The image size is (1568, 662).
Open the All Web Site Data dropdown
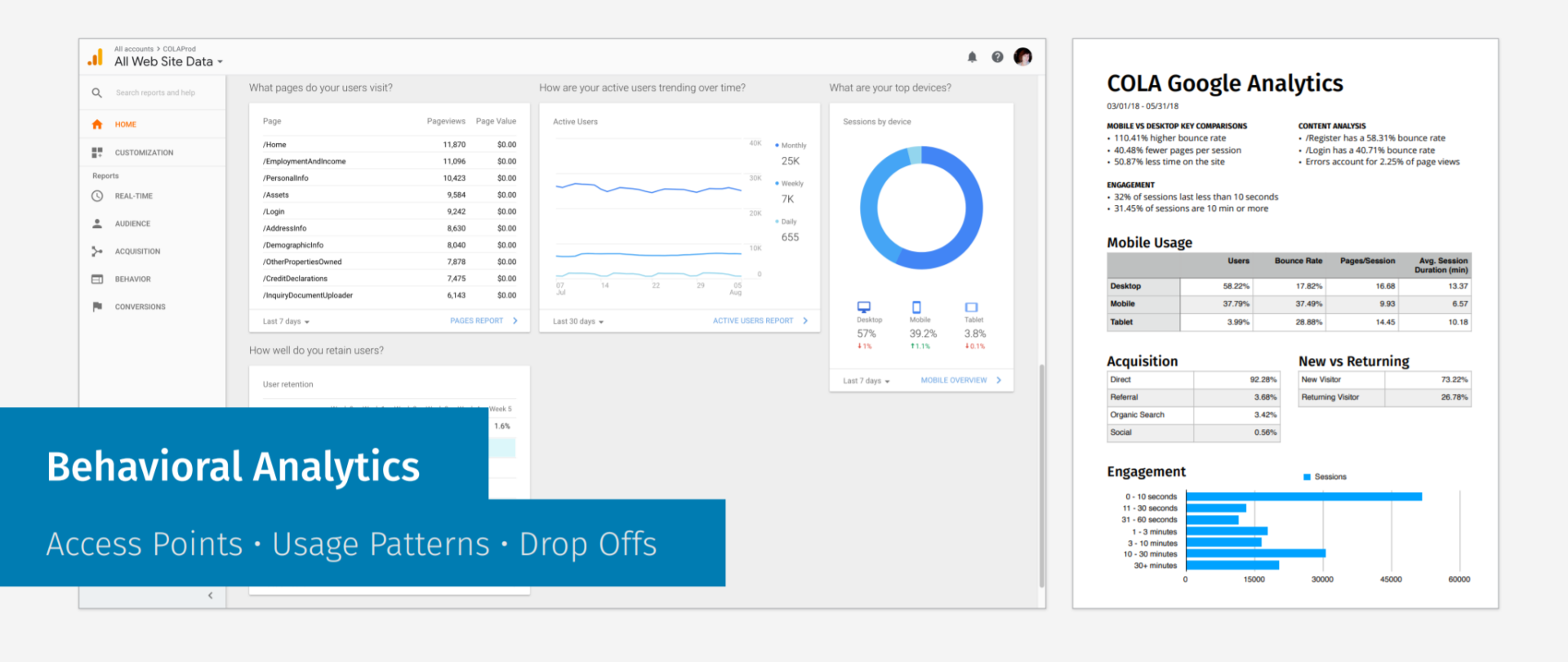tap(168, 62)
